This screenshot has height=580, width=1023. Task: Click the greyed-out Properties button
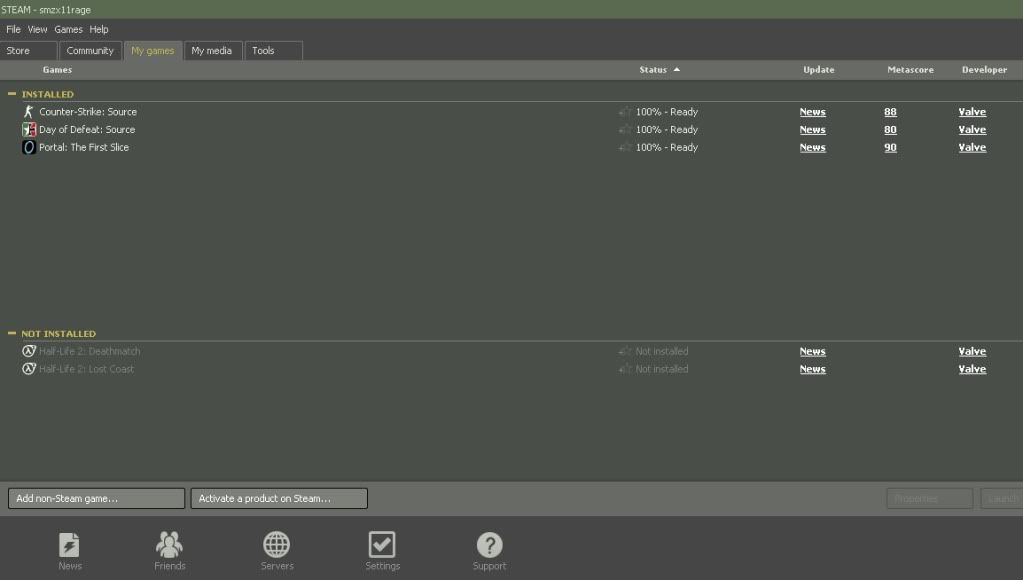(x=930, y=498)
